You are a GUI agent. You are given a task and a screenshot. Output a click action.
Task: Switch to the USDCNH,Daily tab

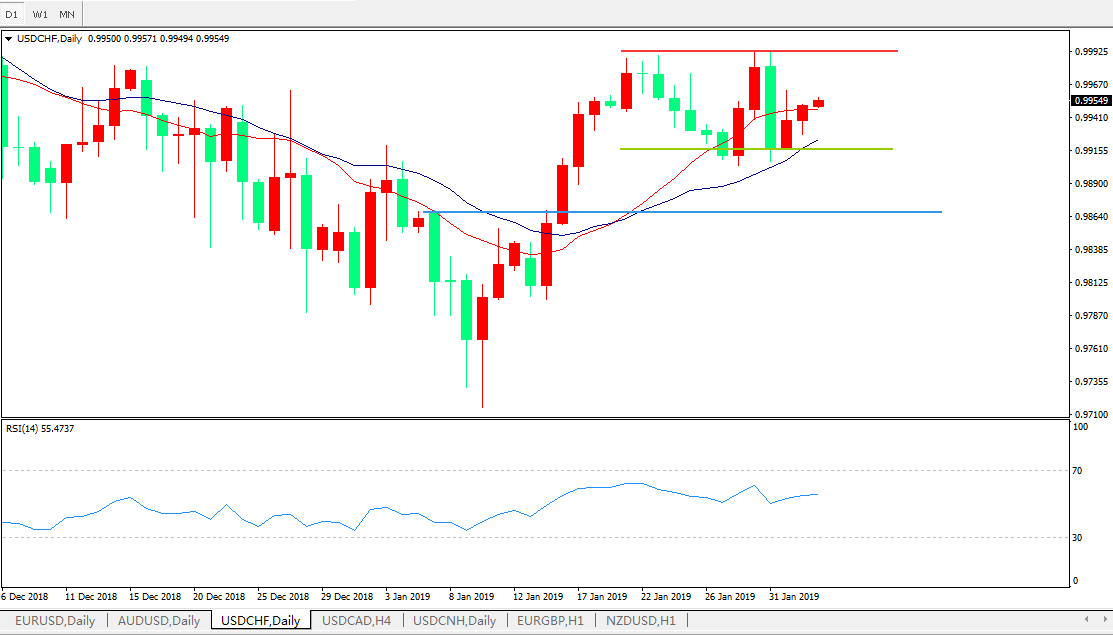(x=454, y=621)
